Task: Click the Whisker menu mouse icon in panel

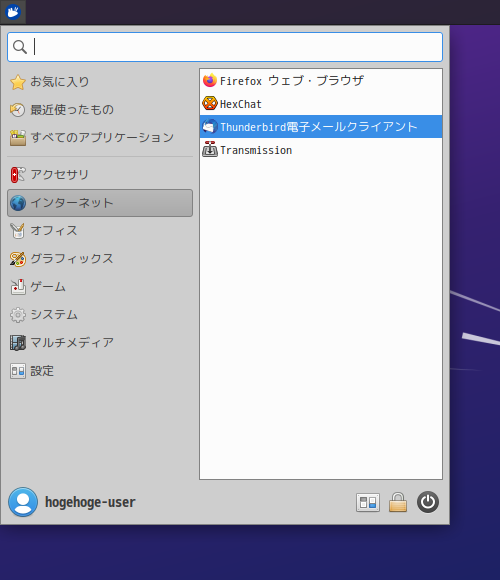Action: pos(13,12)
